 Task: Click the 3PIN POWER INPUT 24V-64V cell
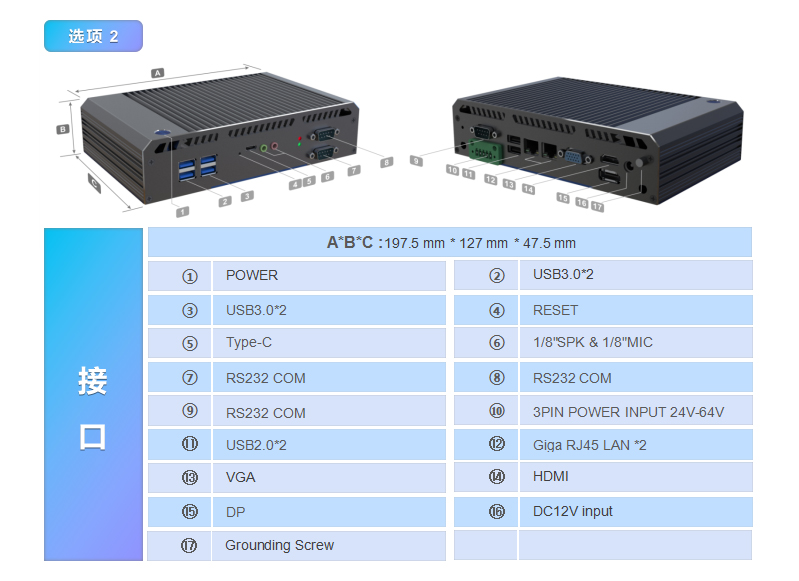click(636, 410)
